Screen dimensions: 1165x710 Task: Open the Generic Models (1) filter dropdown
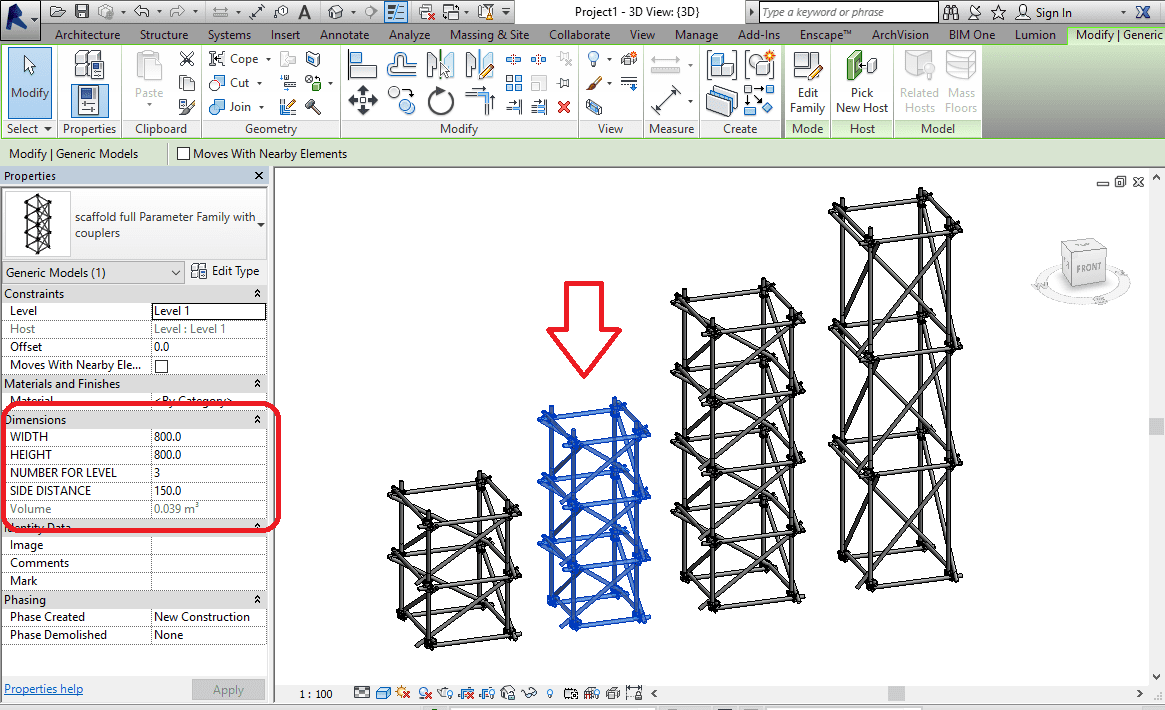point(176,272)
